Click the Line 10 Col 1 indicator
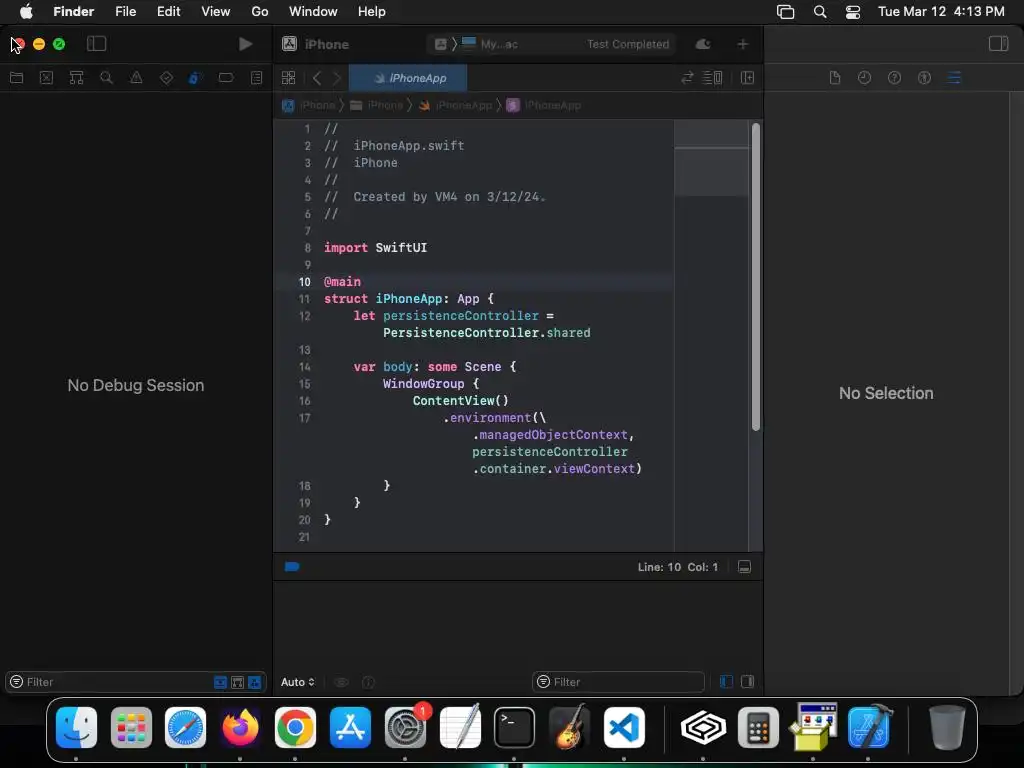 click(x=677, y=567)
